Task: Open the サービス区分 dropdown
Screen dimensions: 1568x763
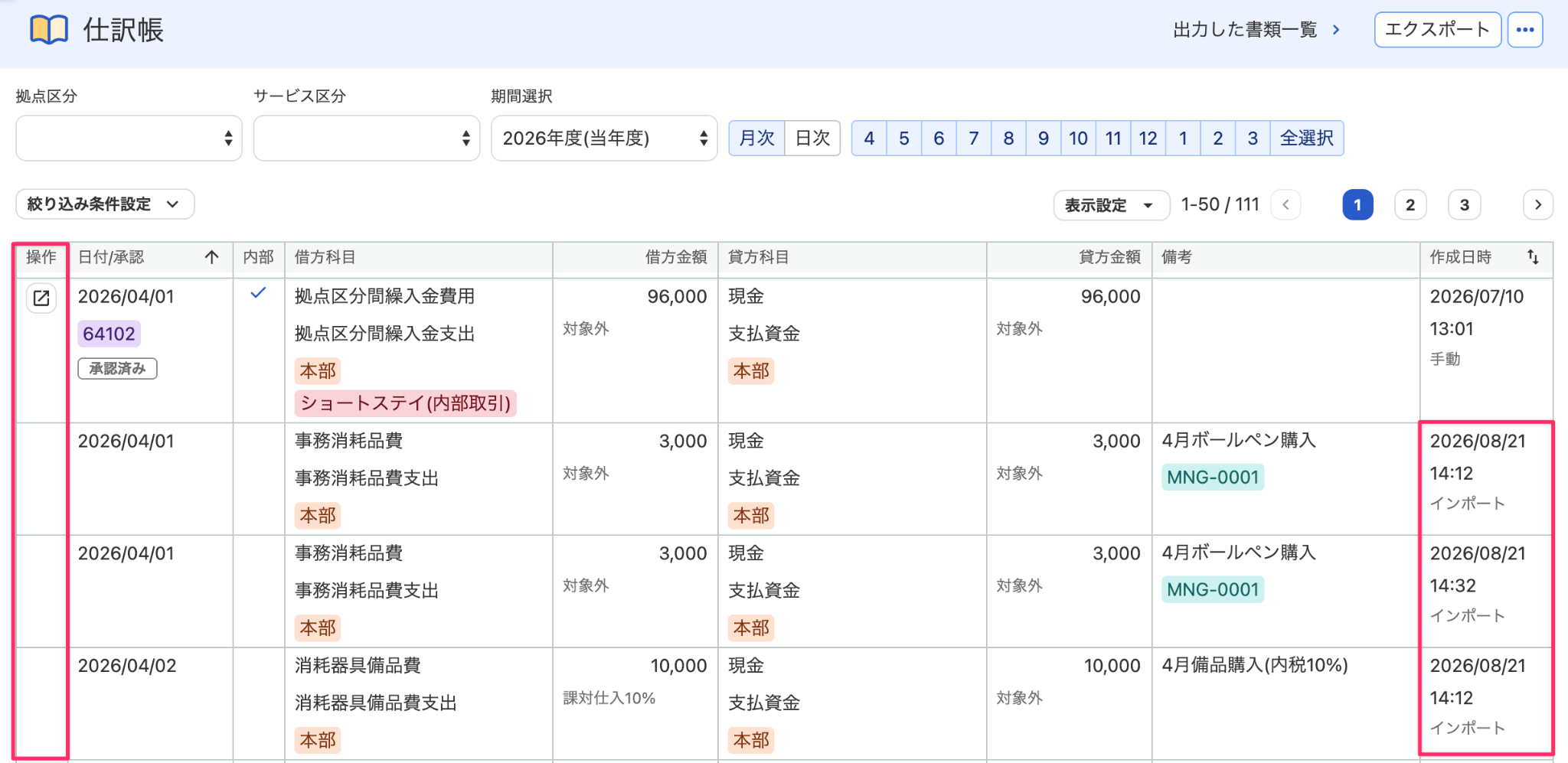Action: pyautogui.click(x=367, y=138)
